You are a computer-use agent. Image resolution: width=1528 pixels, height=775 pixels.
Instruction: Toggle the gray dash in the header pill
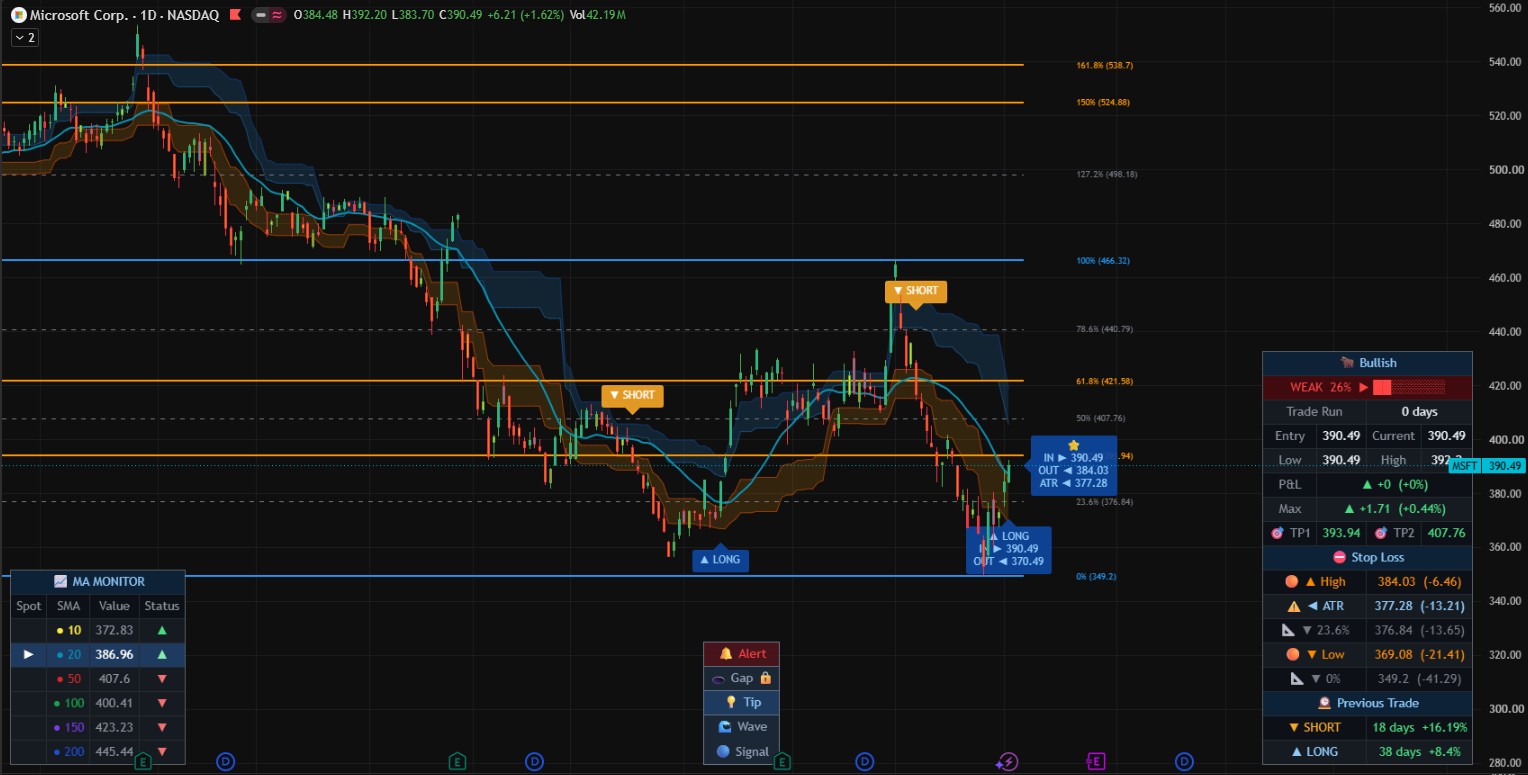pyautogui.click(x=261, y=16)
